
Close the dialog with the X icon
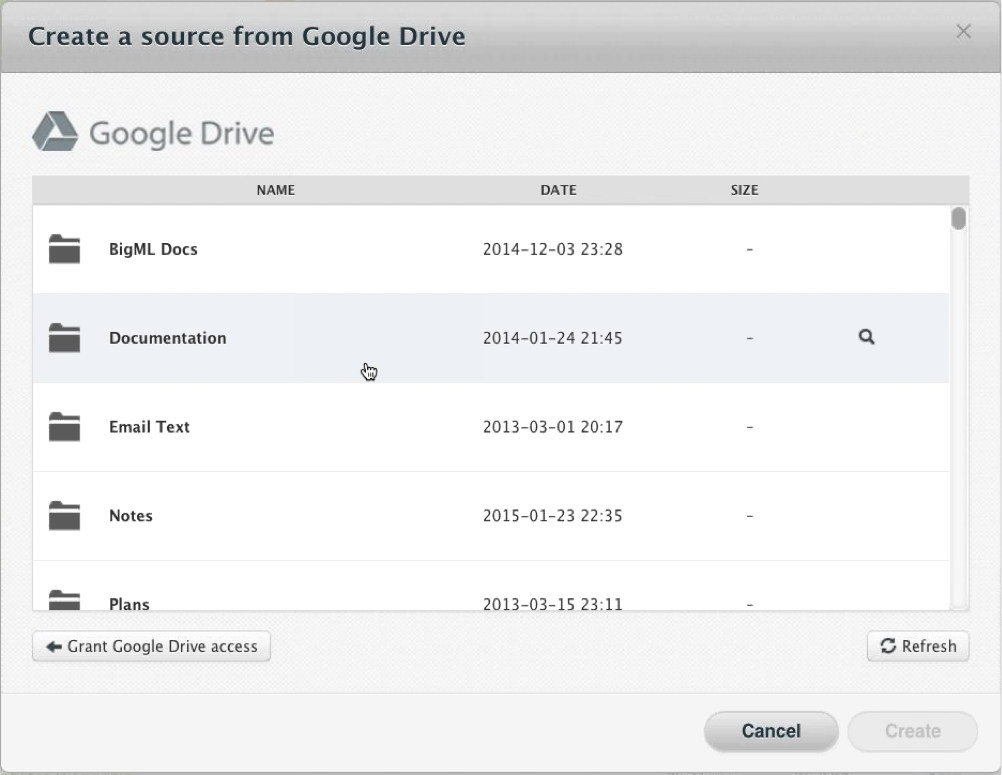click(x=963, y=32)
